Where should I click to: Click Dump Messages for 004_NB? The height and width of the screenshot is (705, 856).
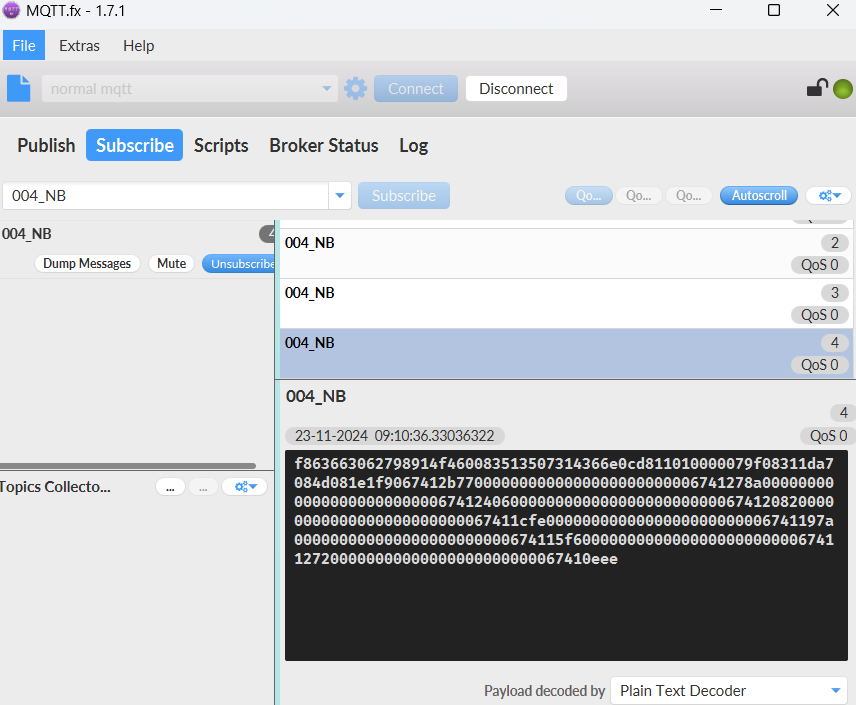click(87, 264)
